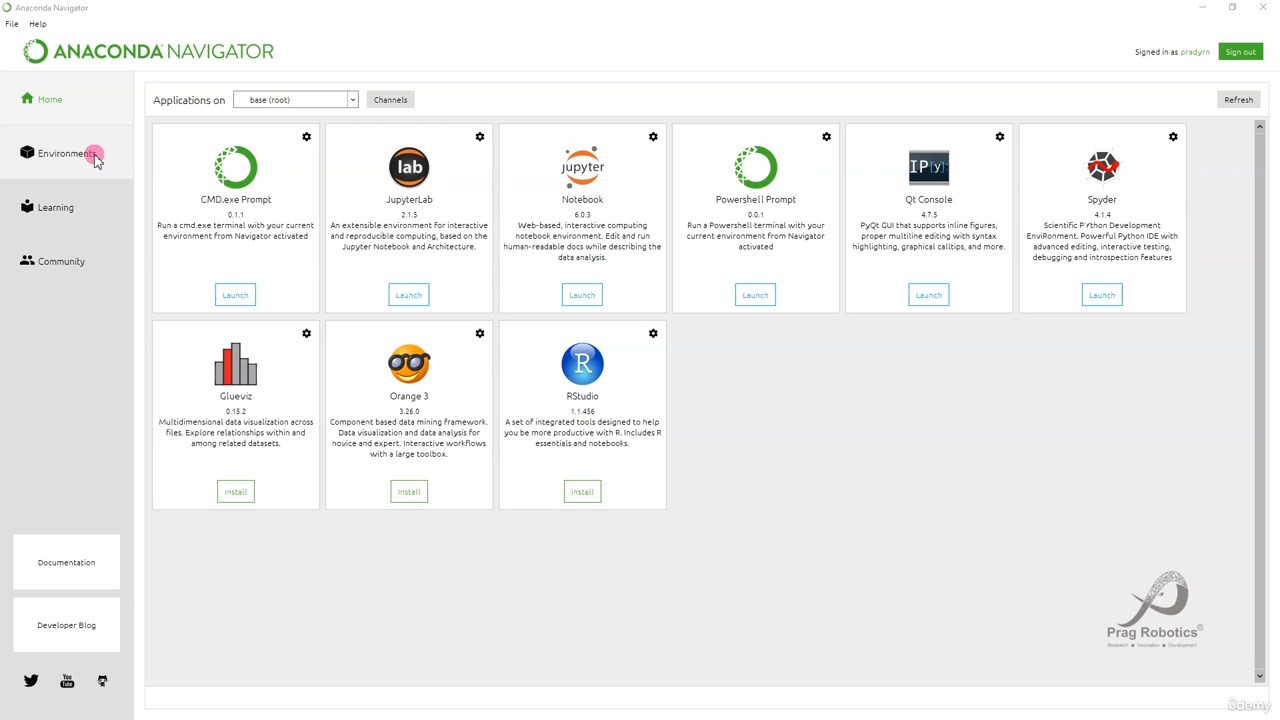Click the RStudio version 1.1.456 text
Viewport: 1280px width, 720px height.
(x=582, y=412)
